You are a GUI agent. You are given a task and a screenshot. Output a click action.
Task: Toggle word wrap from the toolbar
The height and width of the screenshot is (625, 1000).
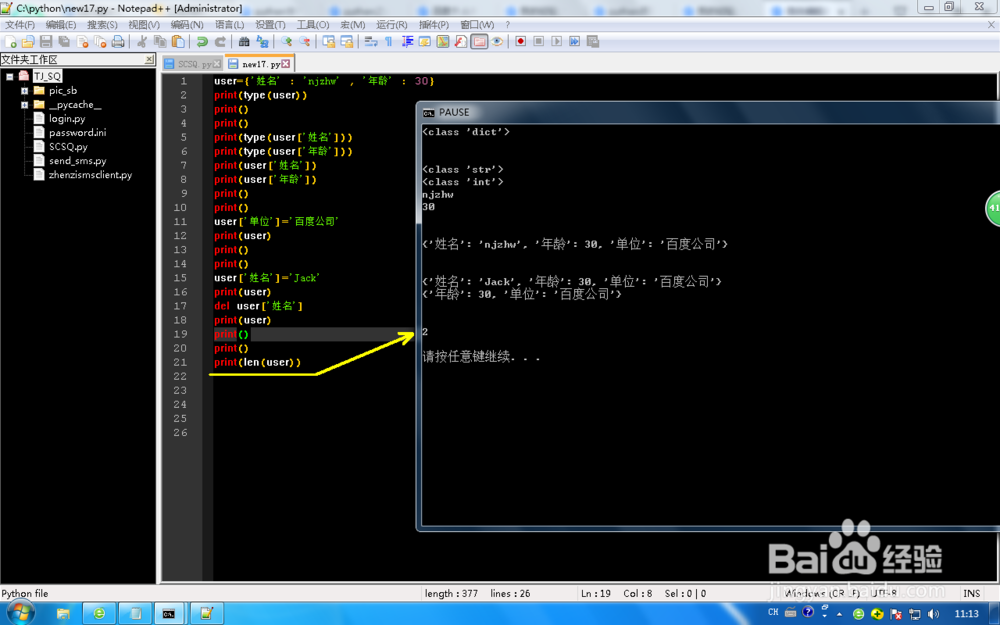370,42
